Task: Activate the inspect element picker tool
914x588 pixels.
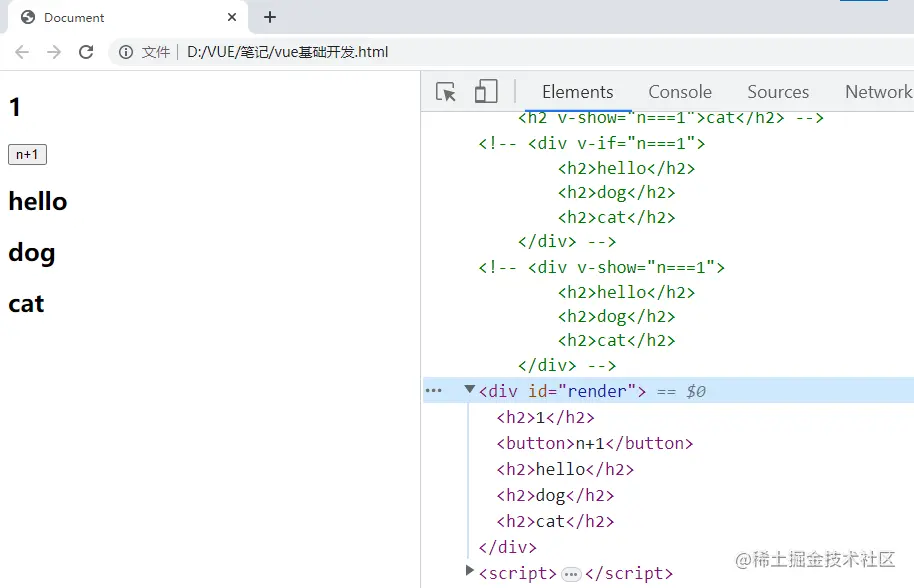Action: coord(446,92)
